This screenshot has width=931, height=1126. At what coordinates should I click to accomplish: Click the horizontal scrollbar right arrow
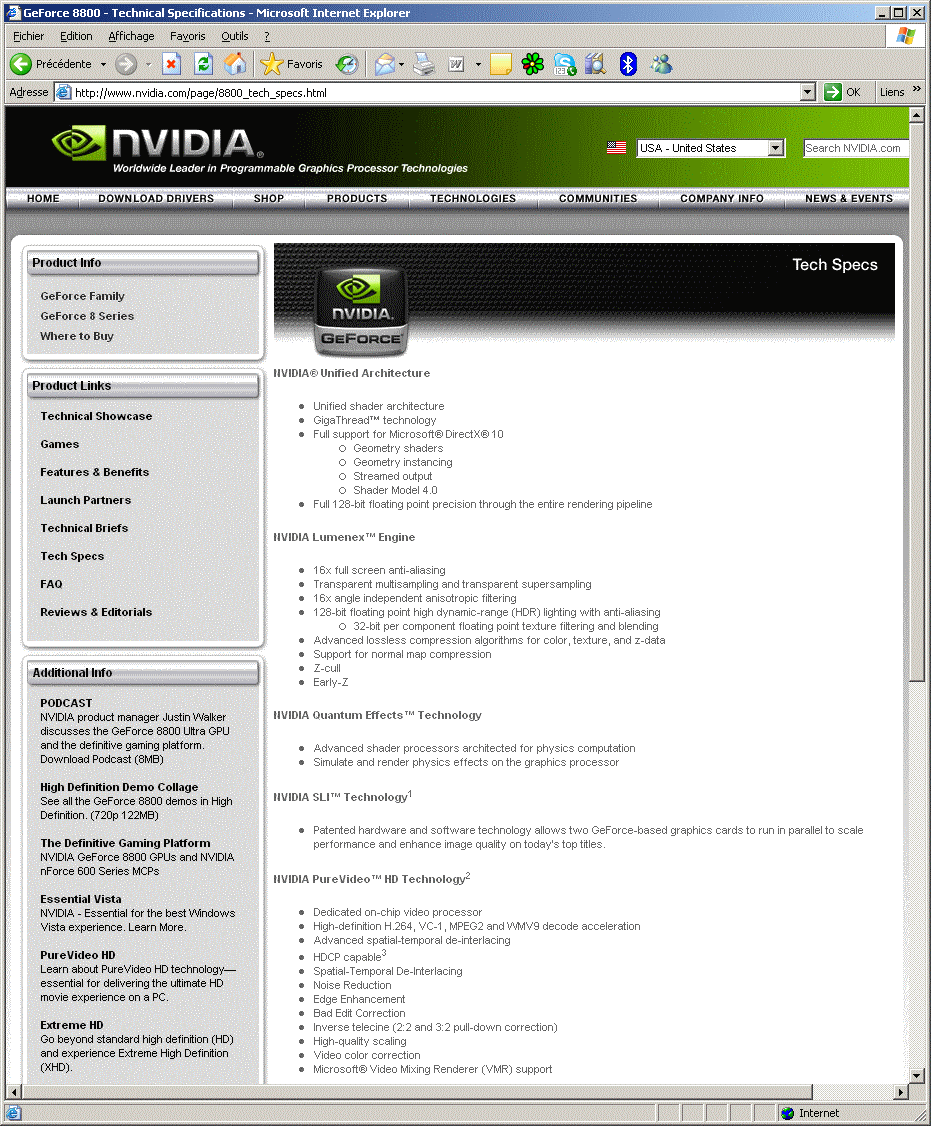tap(902, 1092)
